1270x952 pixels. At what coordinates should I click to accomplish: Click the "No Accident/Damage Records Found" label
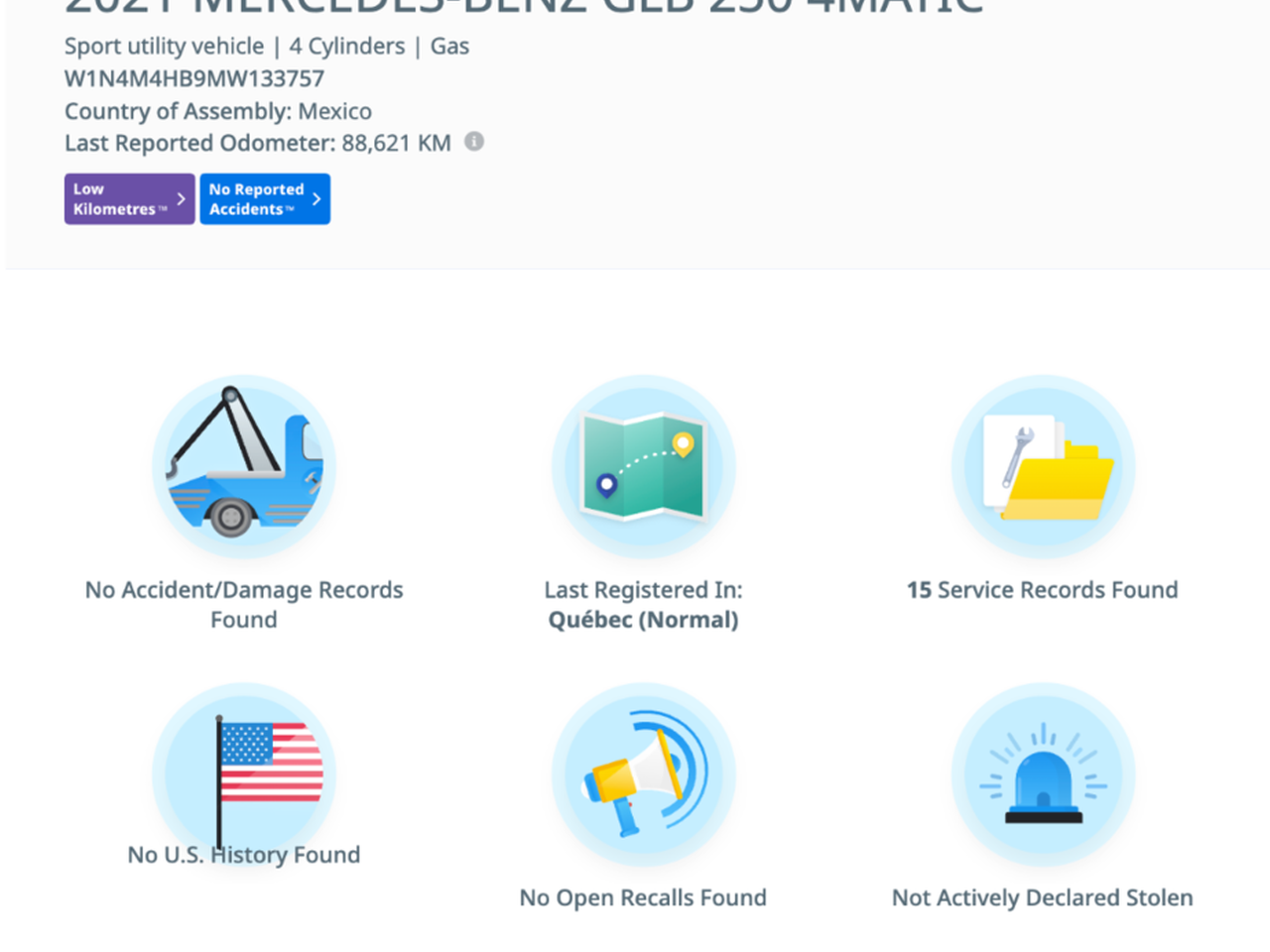click(244, 605)
